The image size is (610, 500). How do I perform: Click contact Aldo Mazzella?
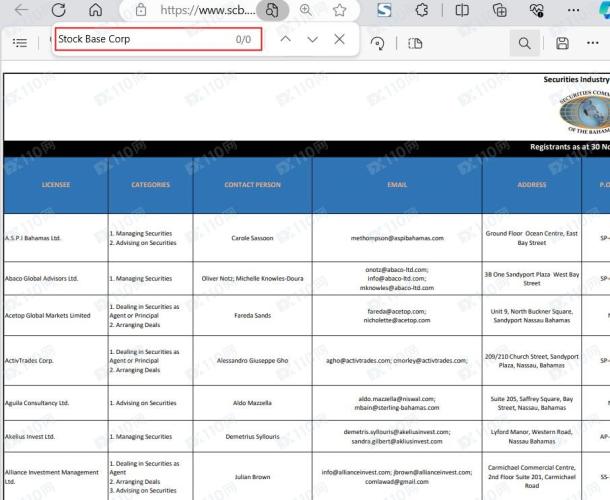(252, 403)
